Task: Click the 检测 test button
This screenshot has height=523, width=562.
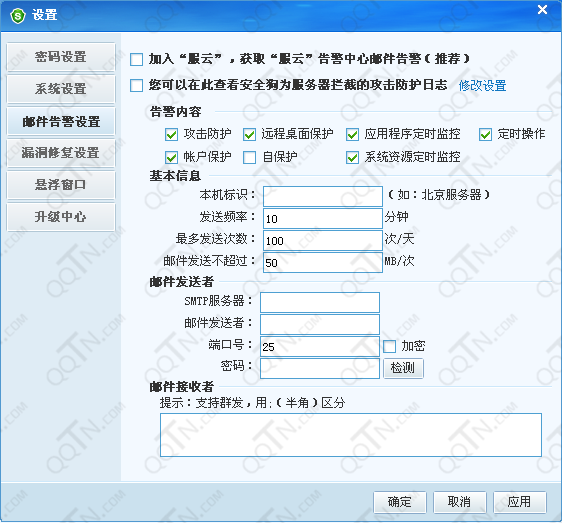Action: pos(403,368)
